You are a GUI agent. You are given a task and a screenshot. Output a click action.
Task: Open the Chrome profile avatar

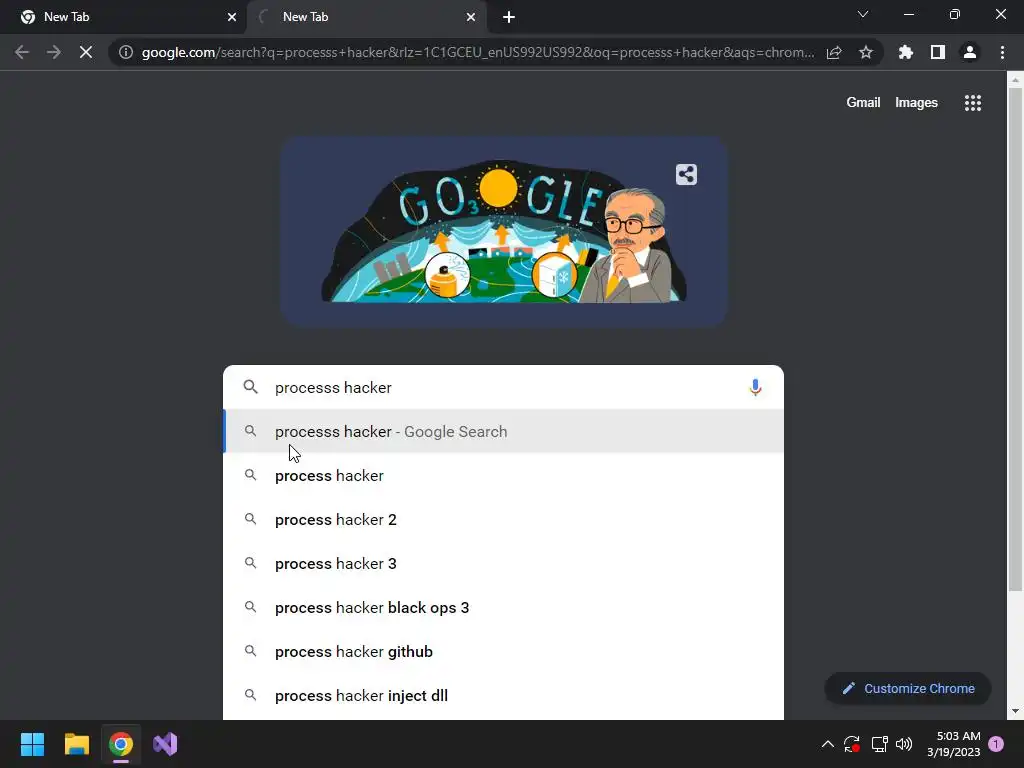pos(970,52)
